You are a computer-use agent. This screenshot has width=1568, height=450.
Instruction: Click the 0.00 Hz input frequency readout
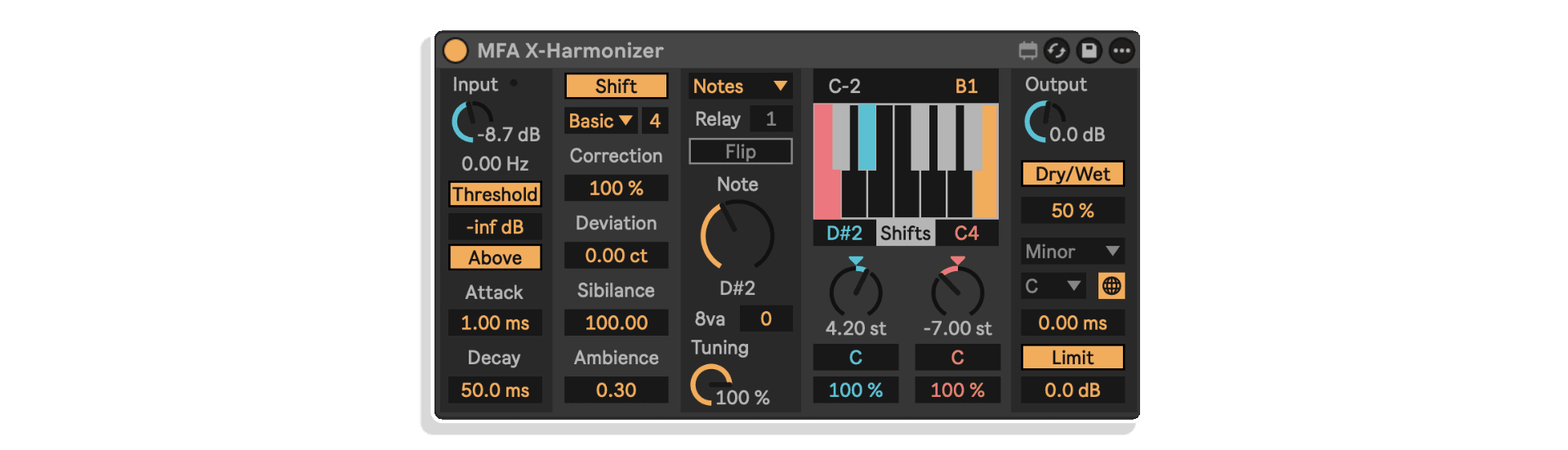click(x=495, y=163)
